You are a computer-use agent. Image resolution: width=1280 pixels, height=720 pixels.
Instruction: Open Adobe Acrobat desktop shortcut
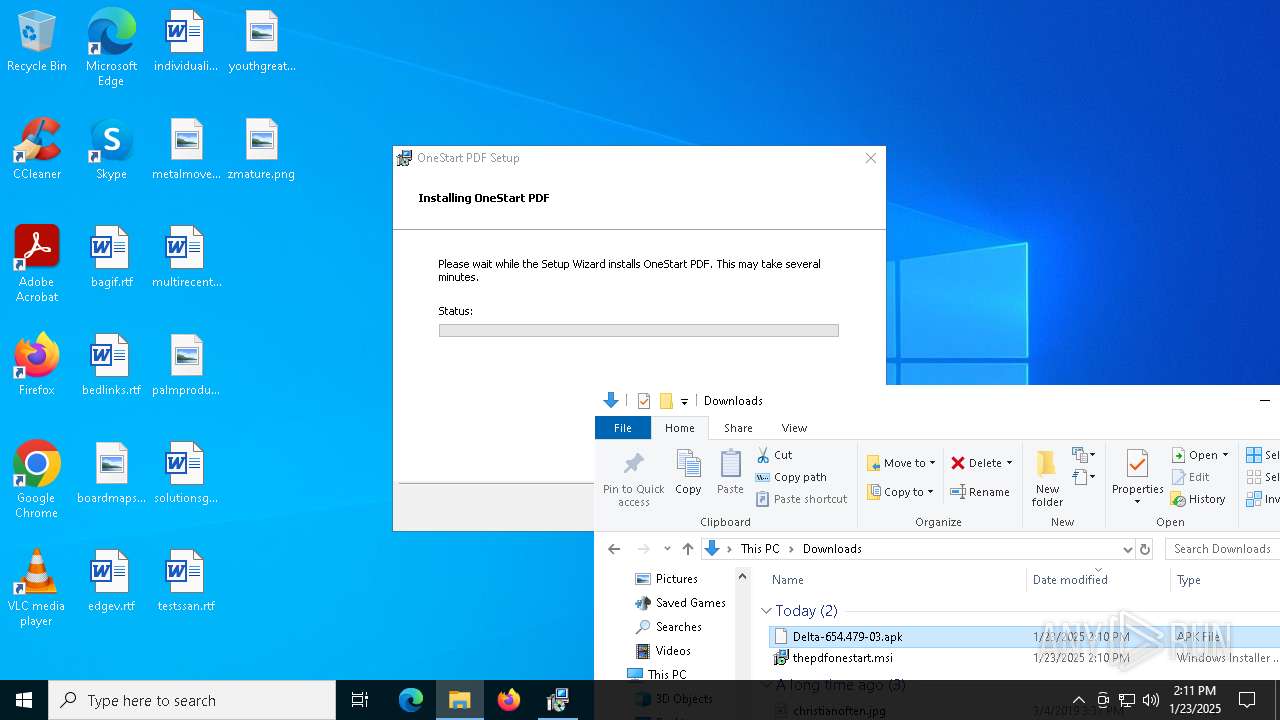coord(37,264)
